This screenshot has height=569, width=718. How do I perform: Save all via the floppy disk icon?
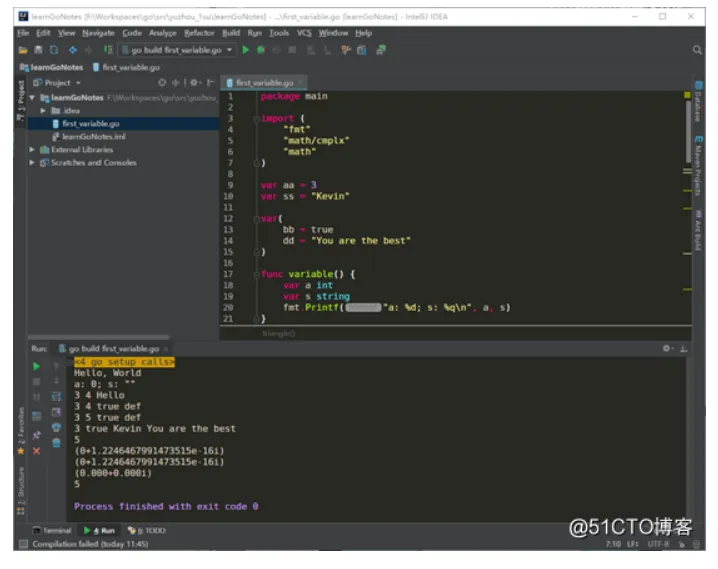click(38, 50)
